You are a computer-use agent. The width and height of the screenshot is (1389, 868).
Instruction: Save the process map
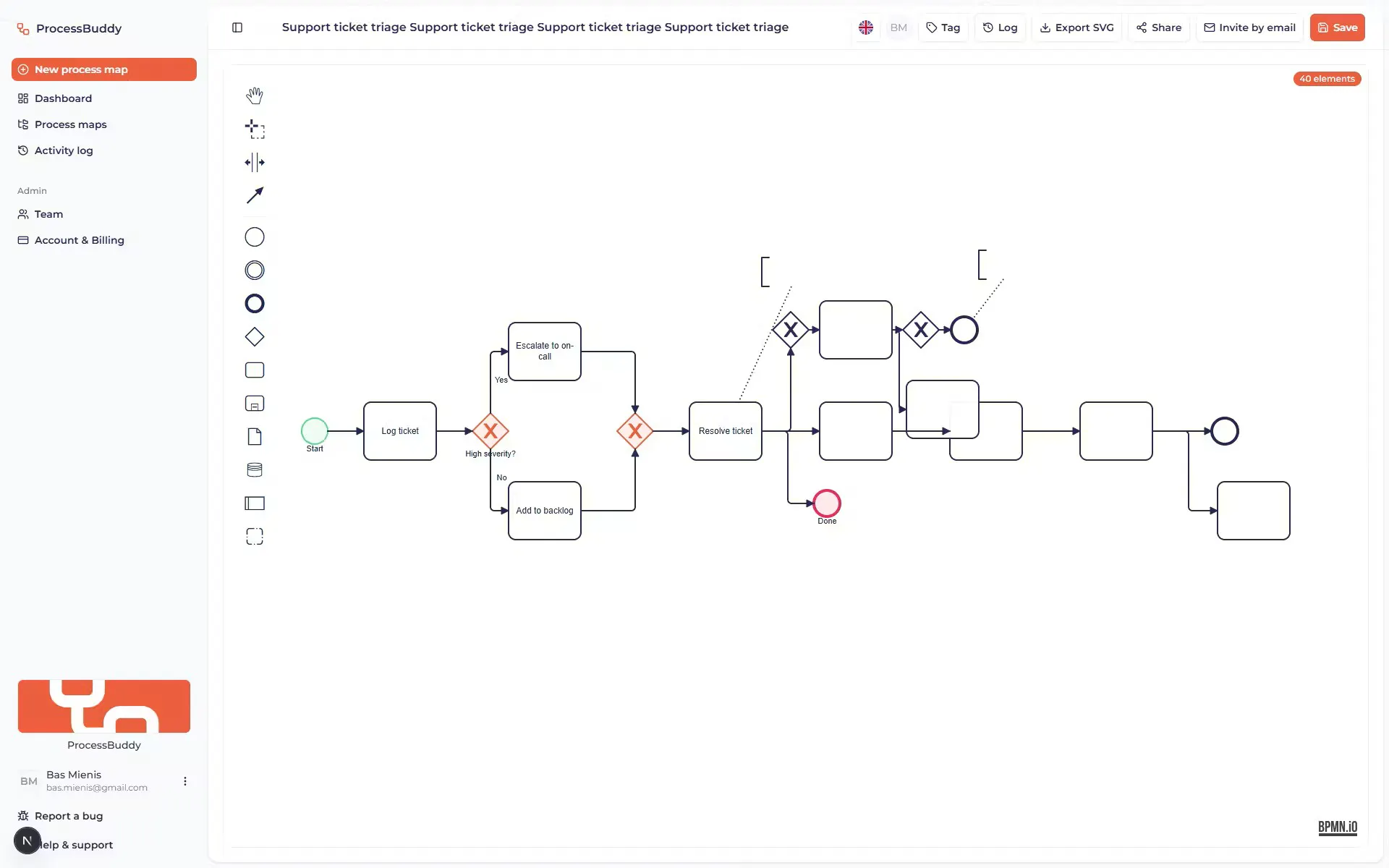pos(1337,27)
